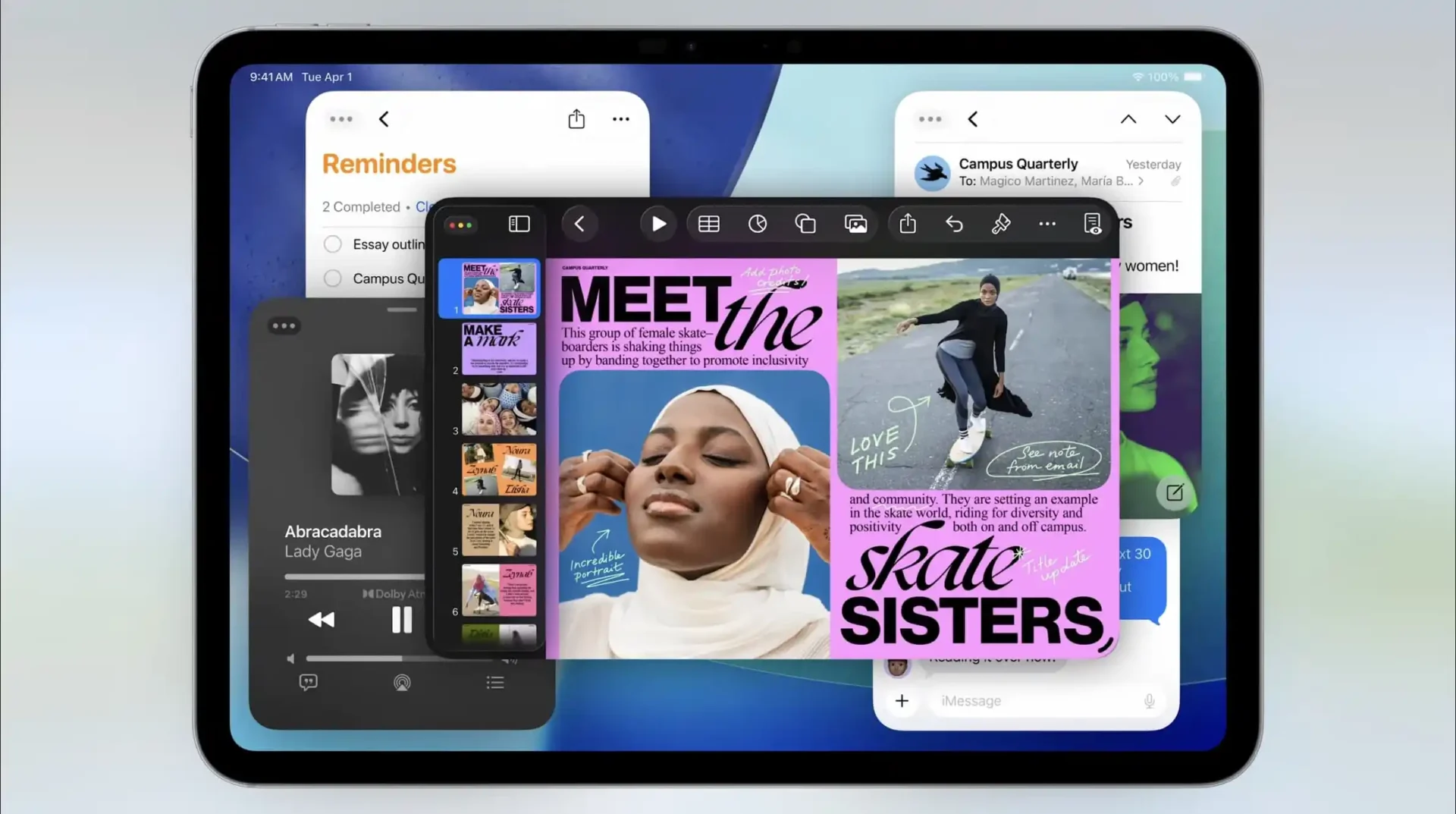The height and width of the screenshot is (814, 1456).
Task: Check Wi-Fi status in status bar
Action: click(x=1137, y=77)
